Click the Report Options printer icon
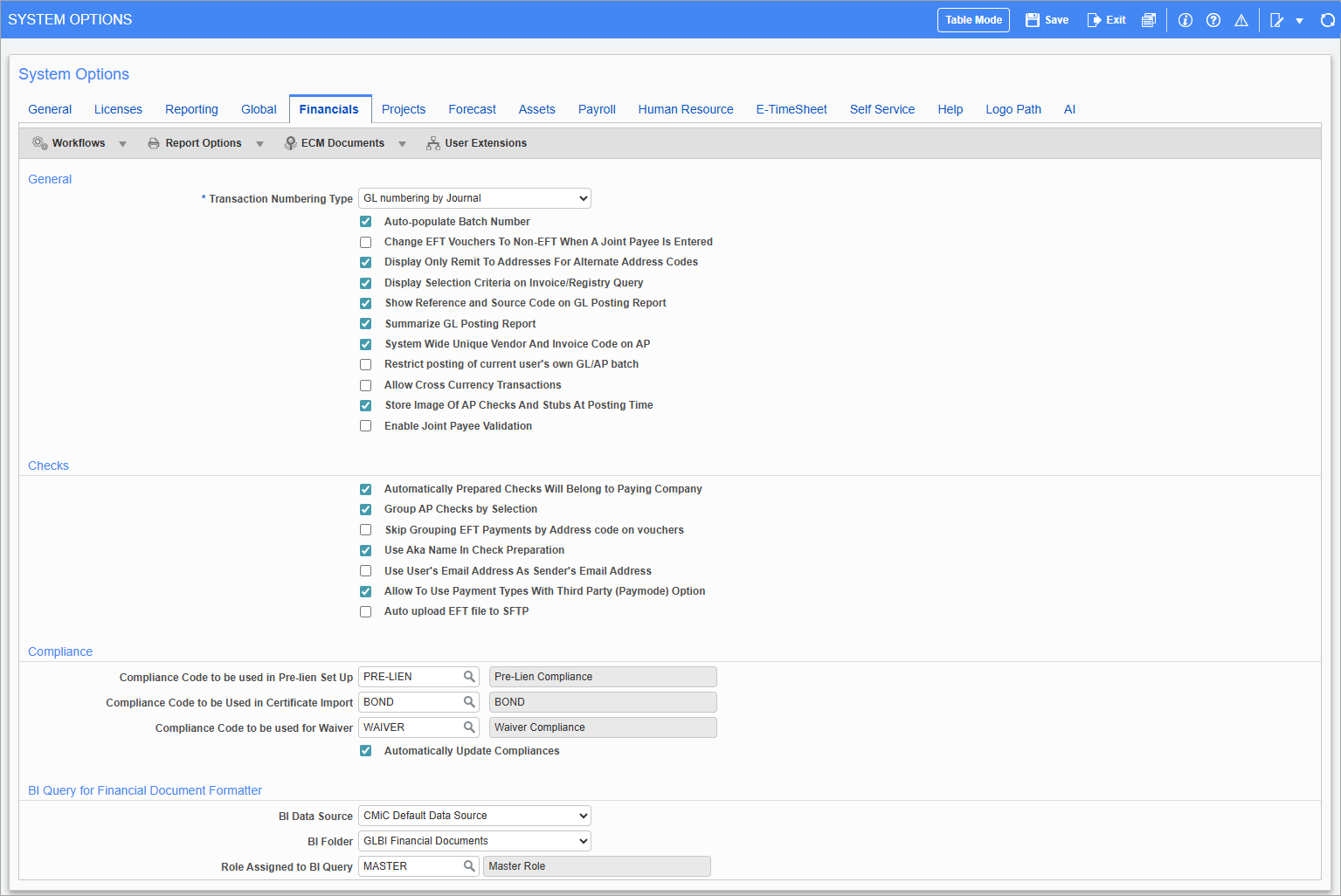The width and height of the screenshot is (1341, 896). [154, 143]
